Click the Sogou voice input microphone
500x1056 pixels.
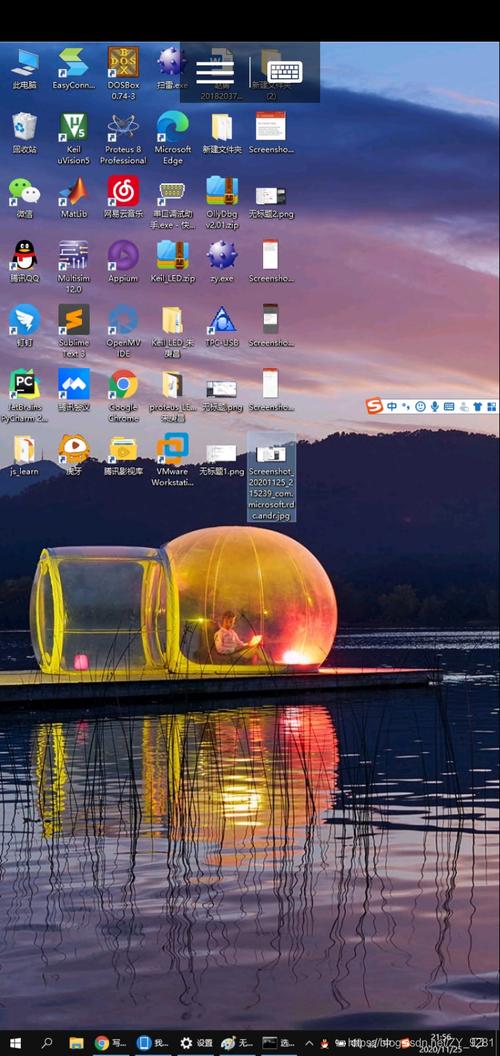[435, 406]
